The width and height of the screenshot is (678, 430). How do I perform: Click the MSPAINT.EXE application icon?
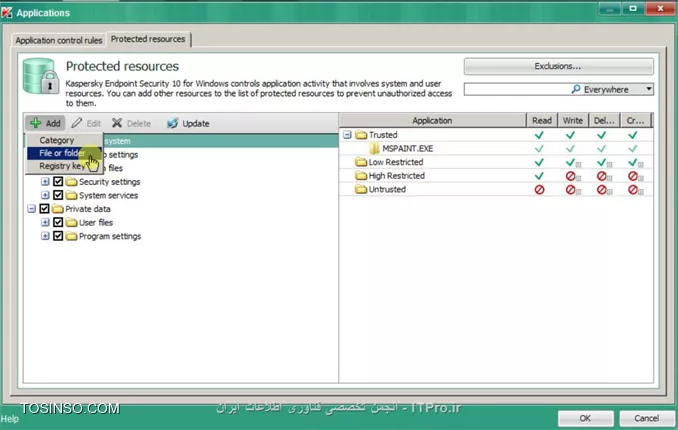374,148
